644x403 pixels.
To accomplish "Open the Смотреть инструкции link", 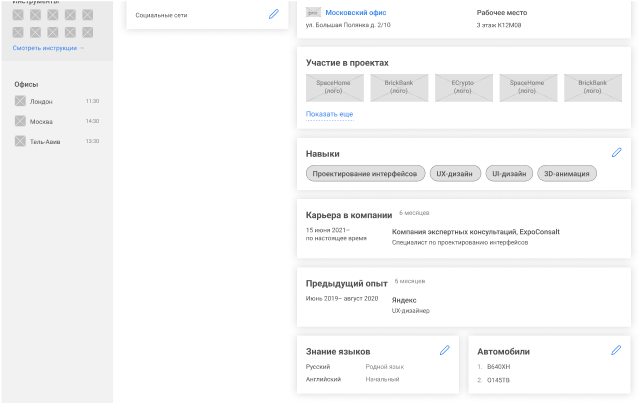I will 48,48.
